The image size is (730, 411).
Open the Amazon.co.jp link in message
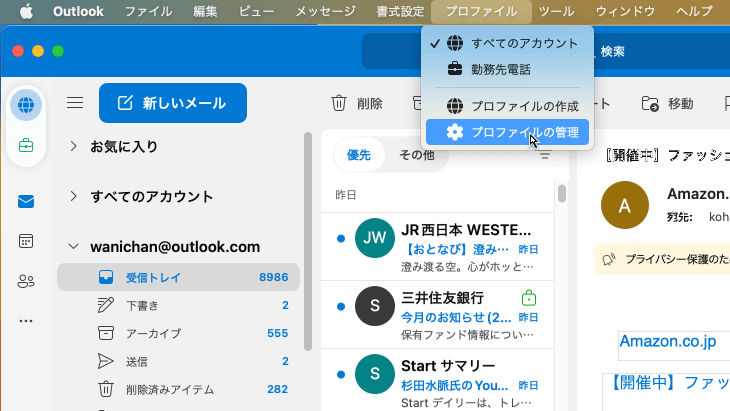tap(668, 341)
